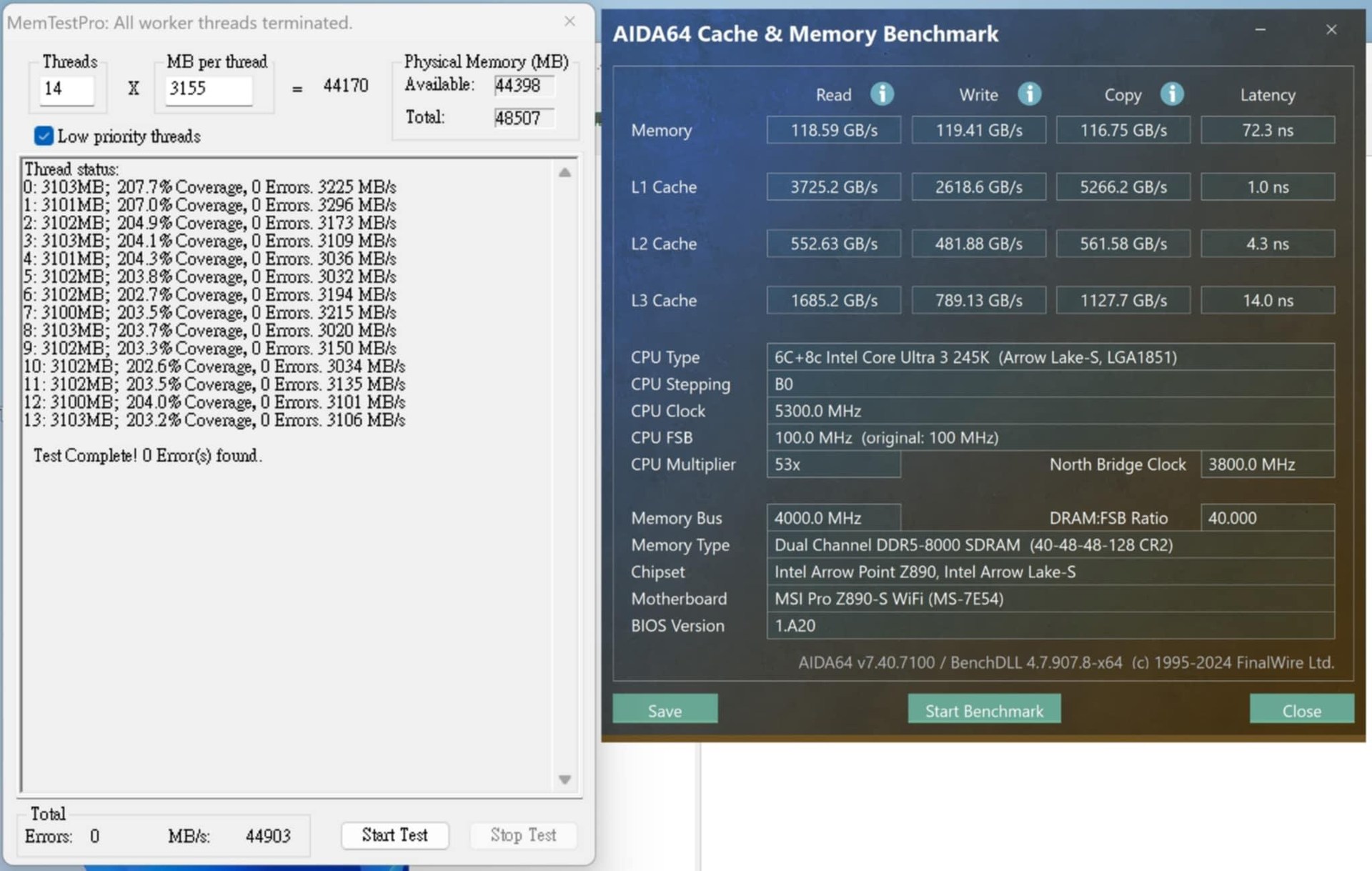
Task: Click CPU FSB value 100.0 MHz
Action: (1050, 437)
